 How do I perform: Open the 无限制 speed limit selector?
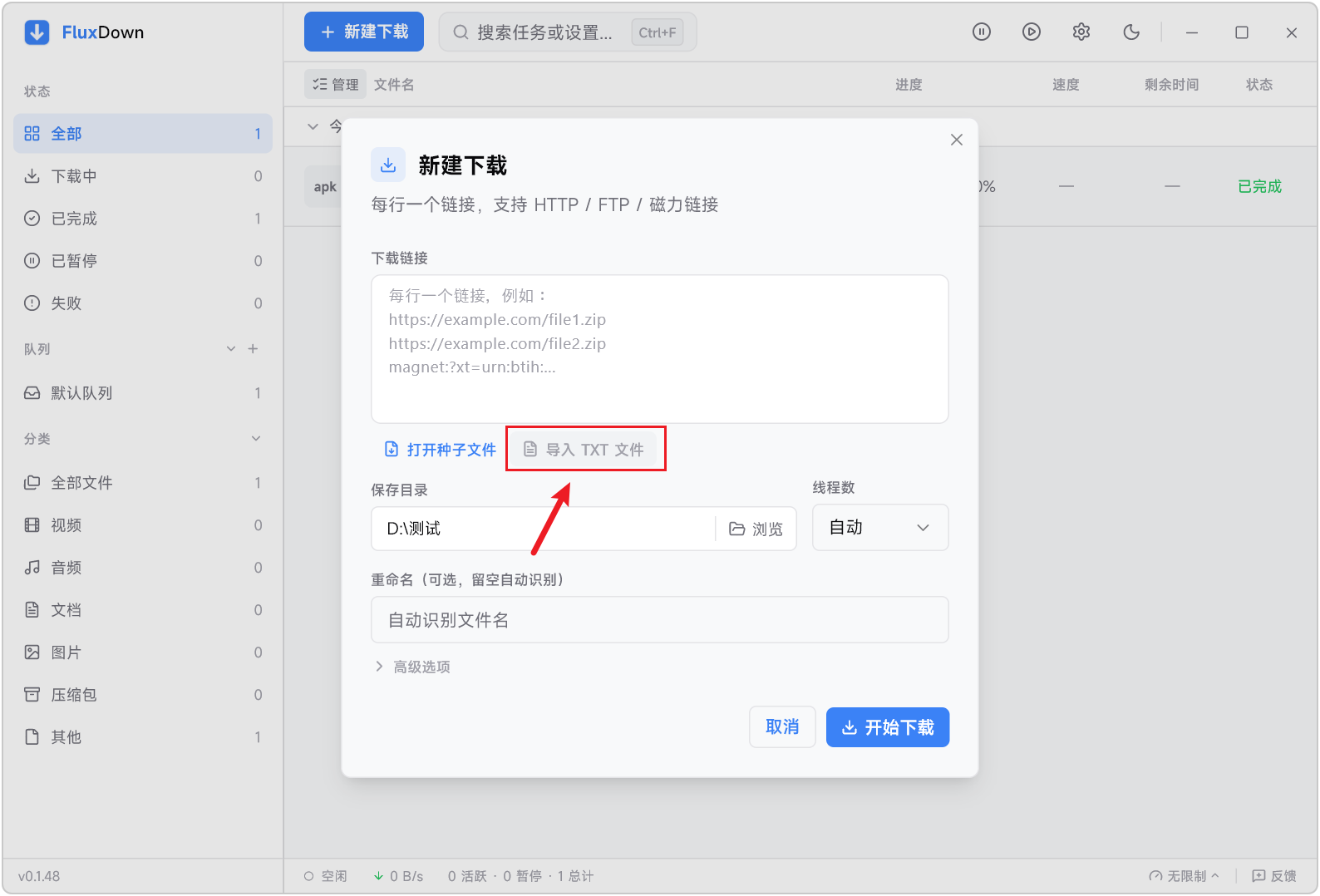point(1185,876)
